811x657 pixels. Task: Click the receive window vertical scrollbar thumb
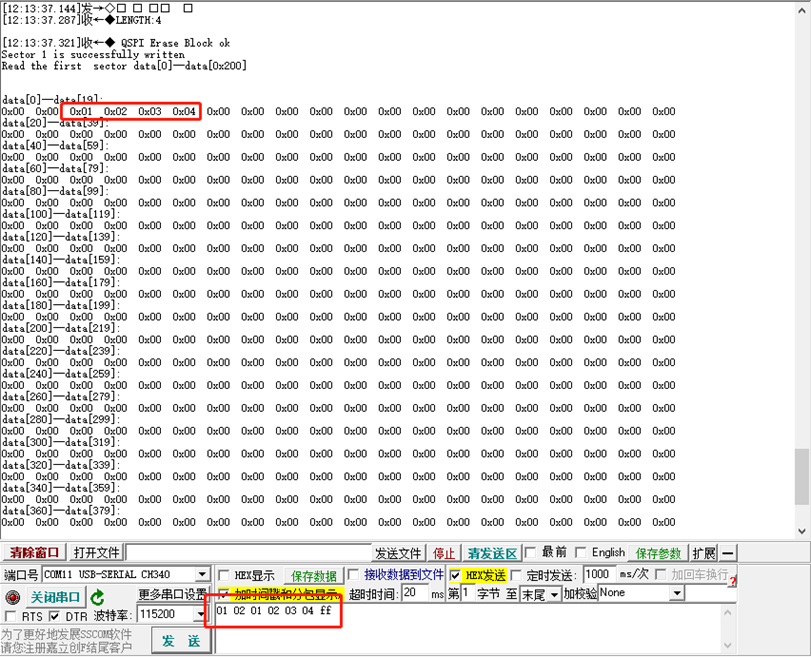(x=802, y=476)
